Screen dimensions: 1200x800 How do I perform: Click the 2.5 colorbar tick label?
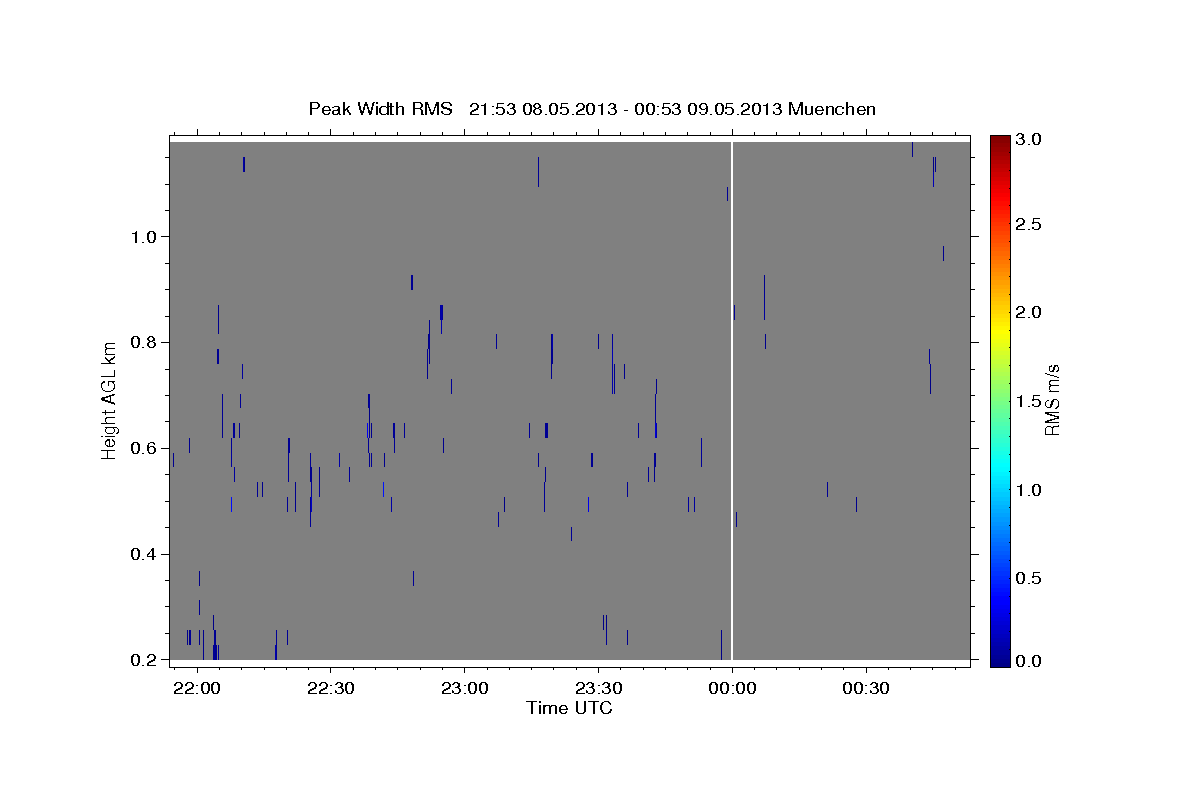(1029, 224)
